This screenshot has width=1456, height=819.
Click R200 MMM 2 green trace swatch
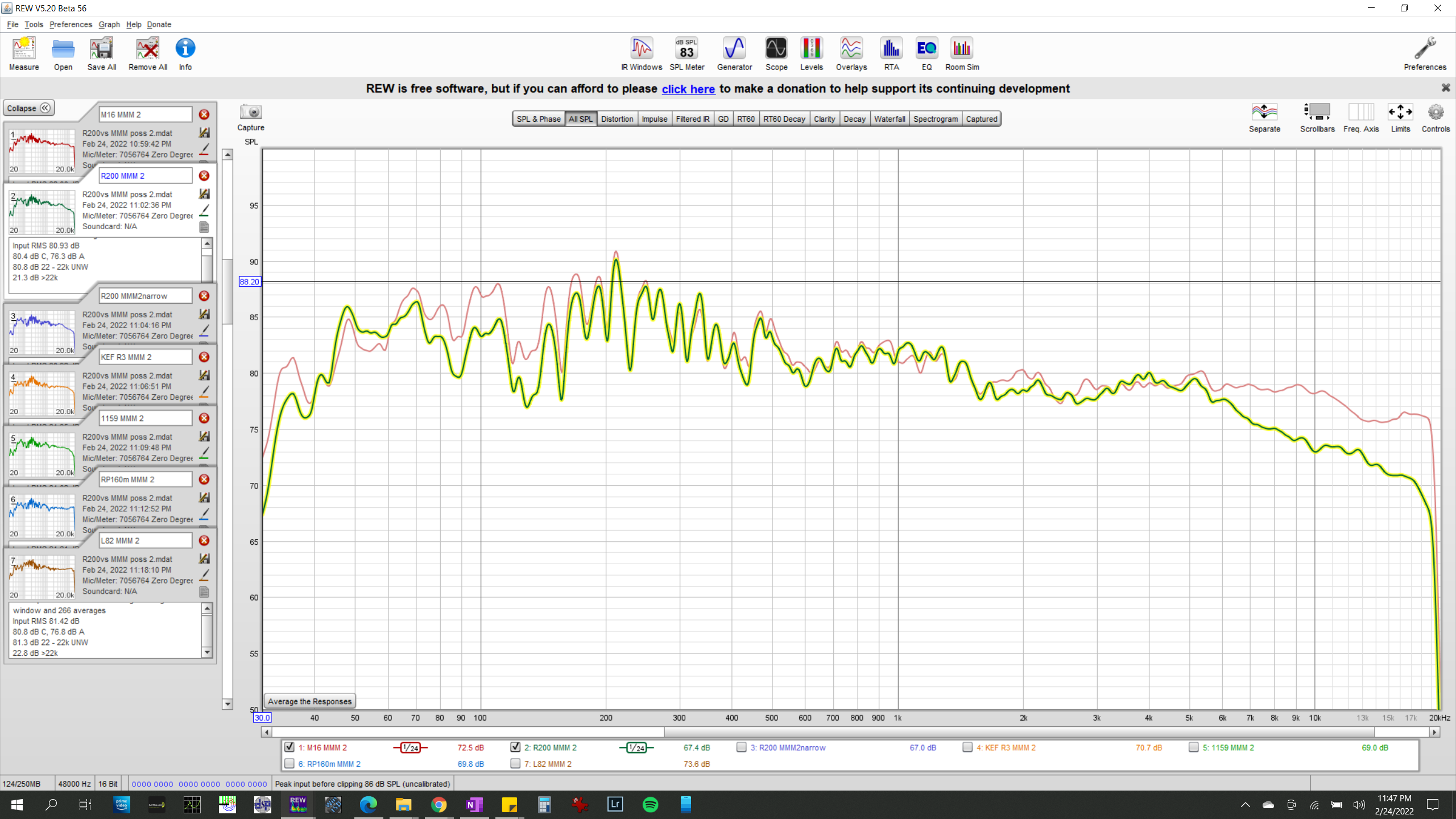tap(636, 747)
